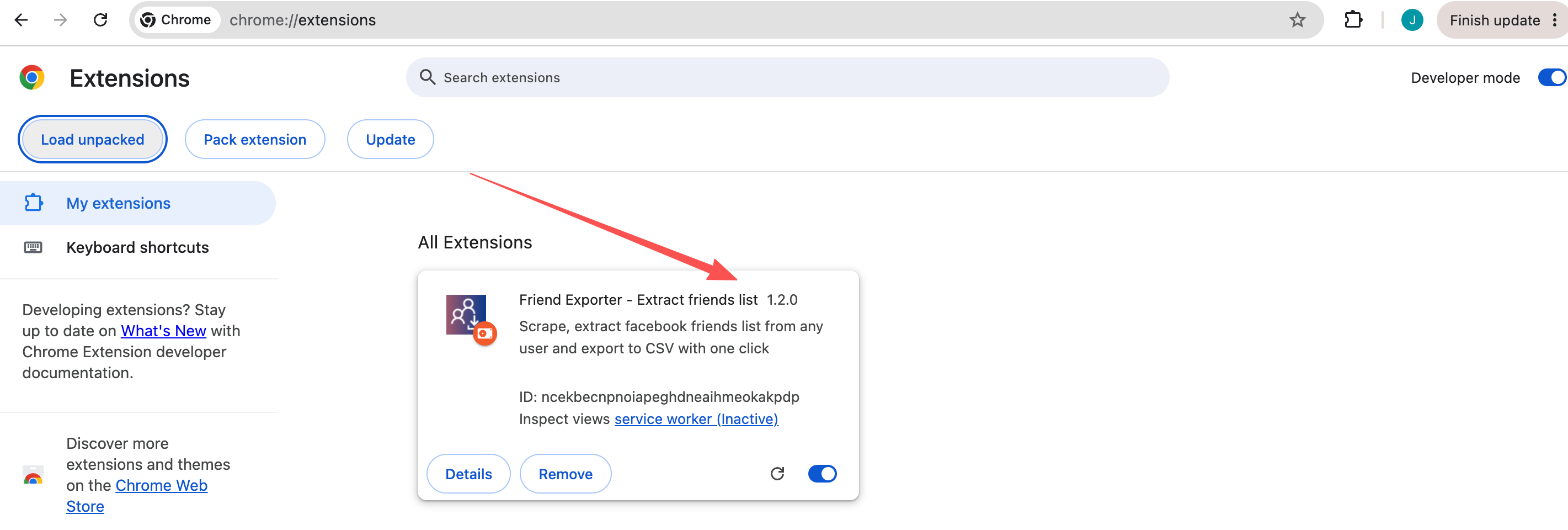1568x530 pixels.
Task: Click the My extensions puzzle icon
Action: tap(34, 202)
